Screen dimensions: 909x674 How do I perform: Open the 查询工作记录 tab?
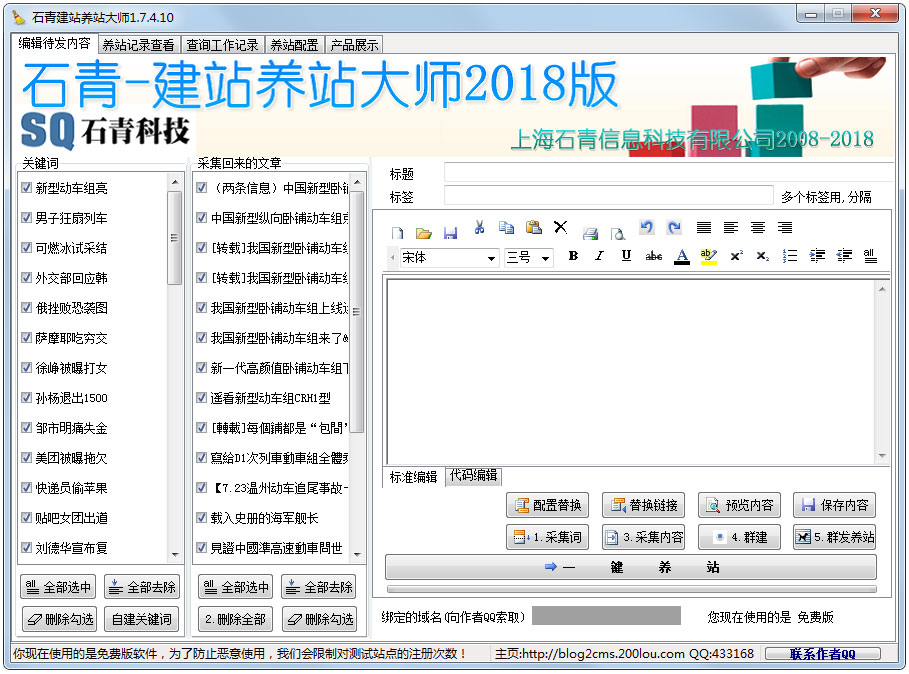coord(222,45)
